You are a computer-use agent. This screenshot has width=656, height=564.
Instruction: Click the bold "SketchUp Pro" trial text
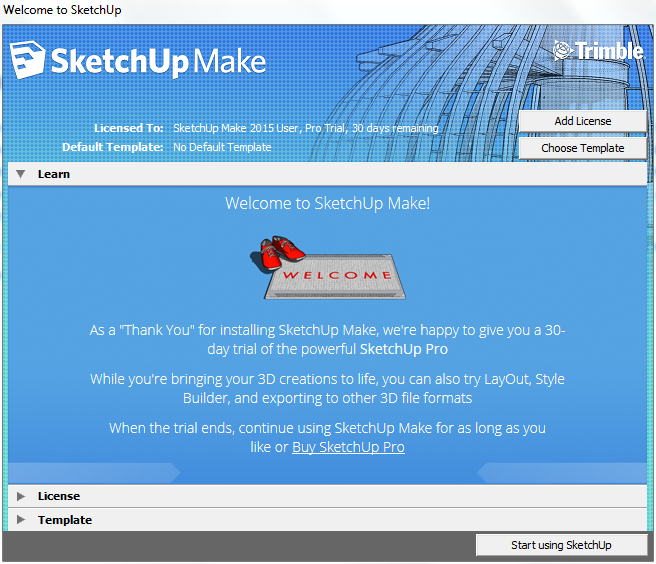point(404,349)
